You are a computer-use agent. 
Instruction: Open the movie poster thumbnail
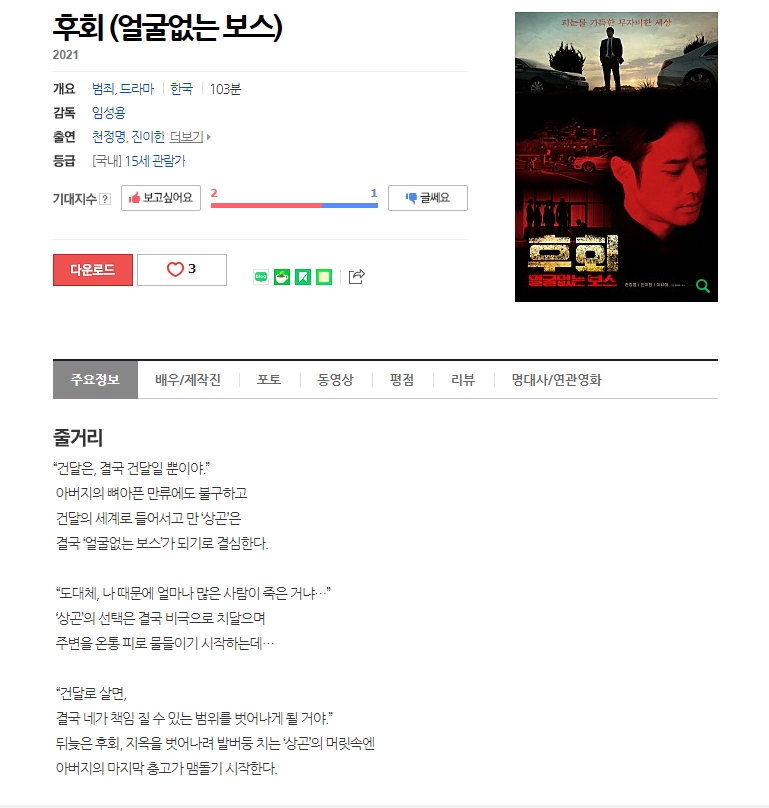pyautogui.click(x=616, y=157)
